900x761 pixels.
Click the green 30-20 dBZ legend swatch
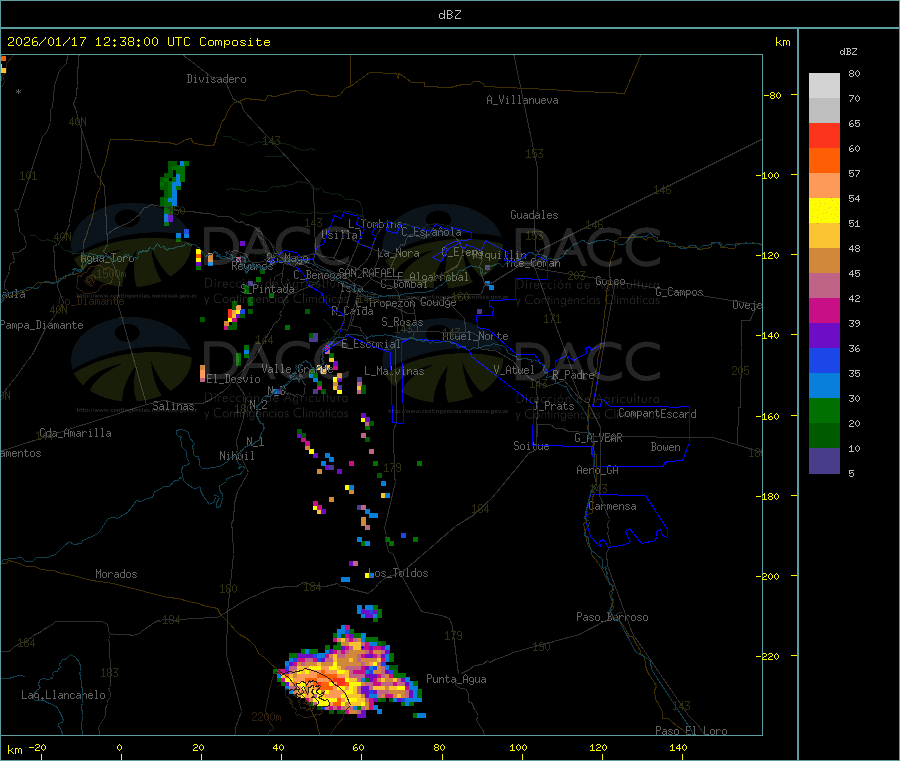pos(824,410)
